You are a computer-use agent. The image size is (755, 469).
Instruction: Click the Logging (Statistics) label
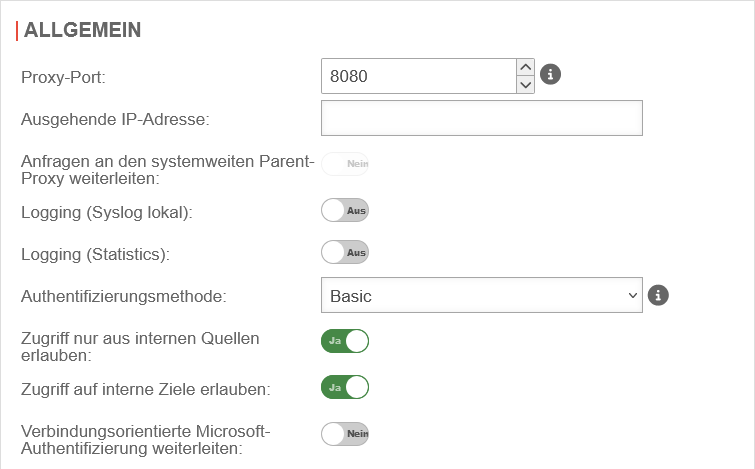[x=95, y=254]
